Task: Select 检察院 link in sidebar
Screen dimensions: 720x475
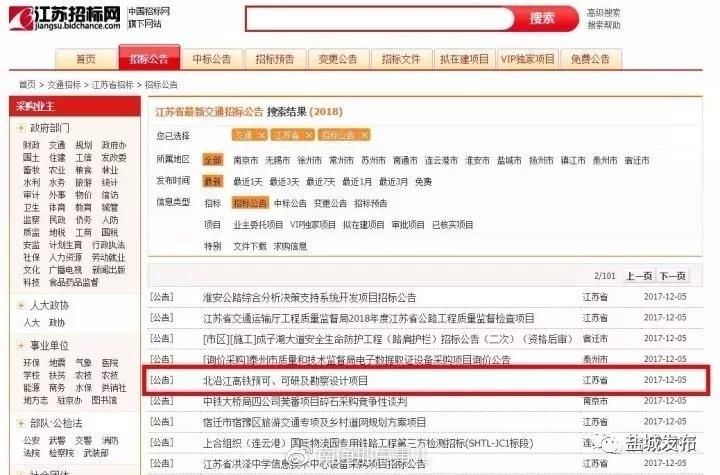Action: [x=61, y=453]
